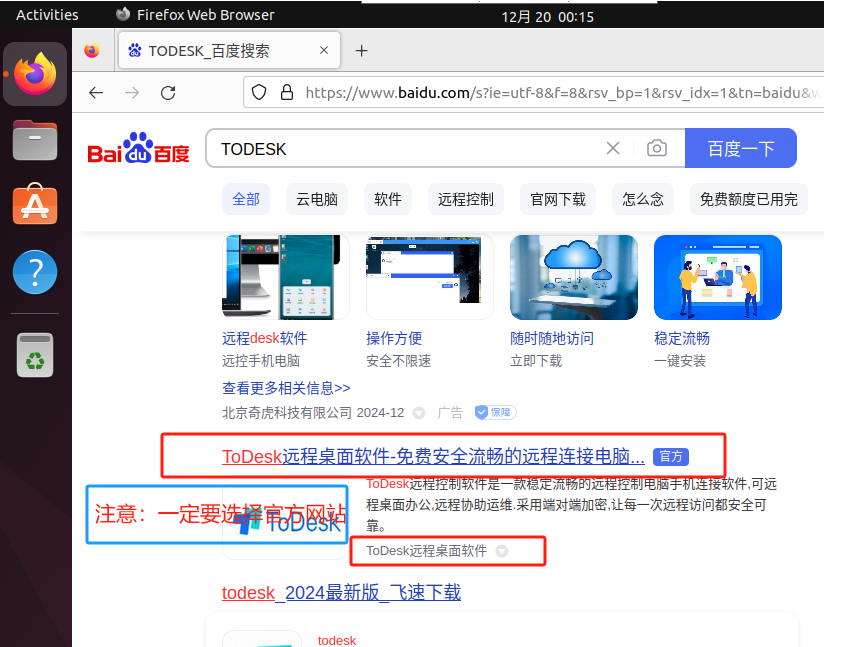843x647 pixels.
Task: Click the 立即下载 text under 随时随地访问
Action: coord(536,361)
